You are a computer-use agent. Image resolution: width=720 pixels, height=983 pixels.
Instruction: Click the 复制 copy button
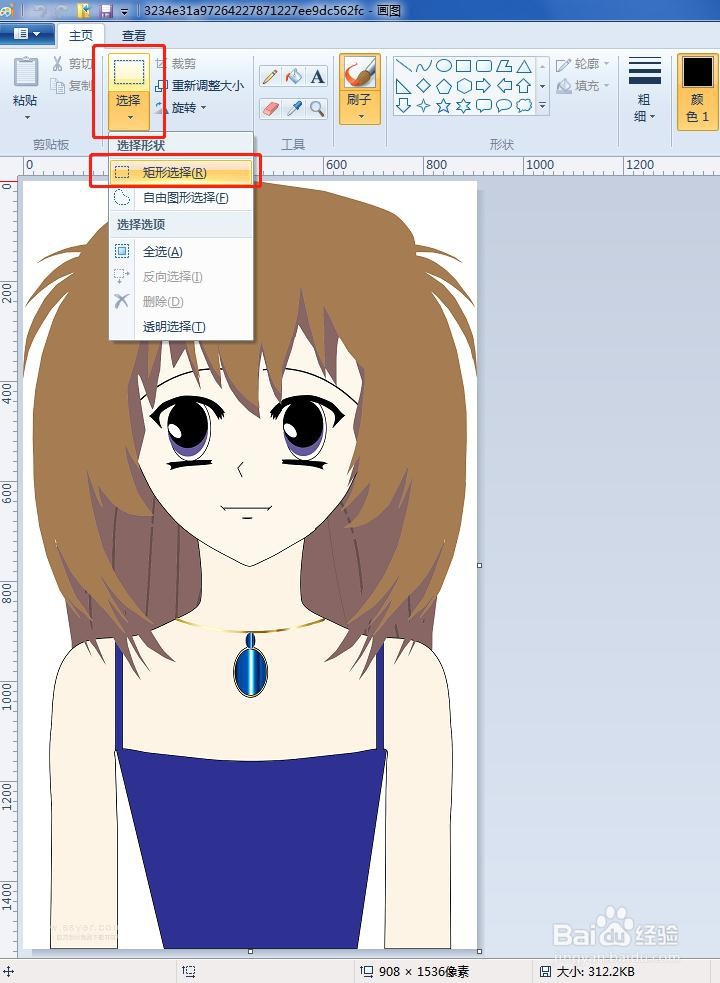[x=71, y=85]
